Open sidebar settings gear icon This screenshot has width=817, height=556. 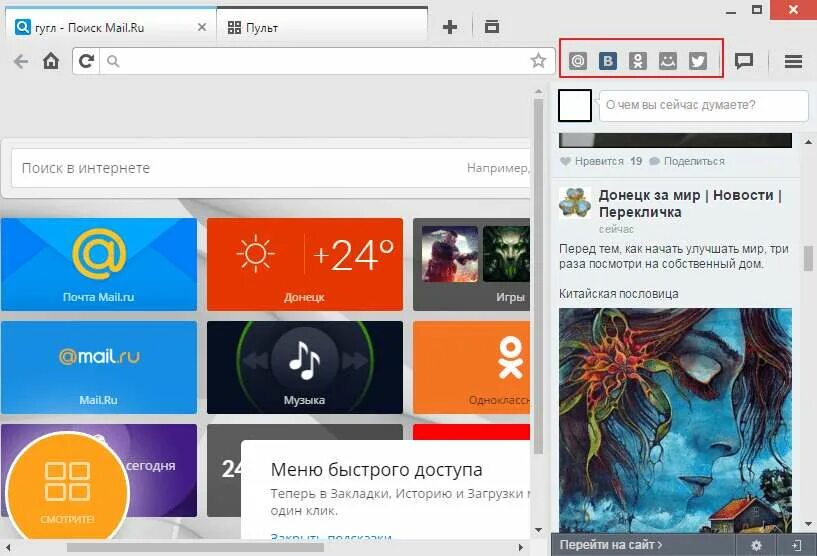756,545
